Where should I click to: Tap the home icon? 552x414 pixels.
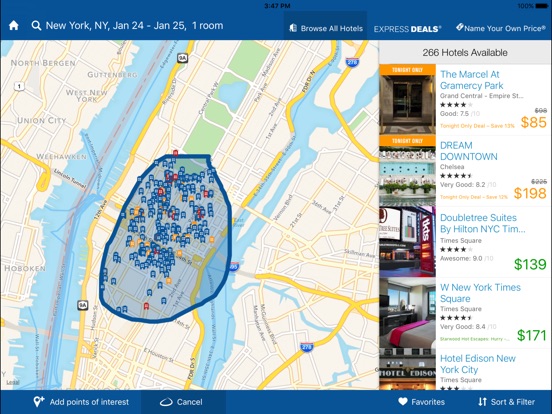(14, 26)
